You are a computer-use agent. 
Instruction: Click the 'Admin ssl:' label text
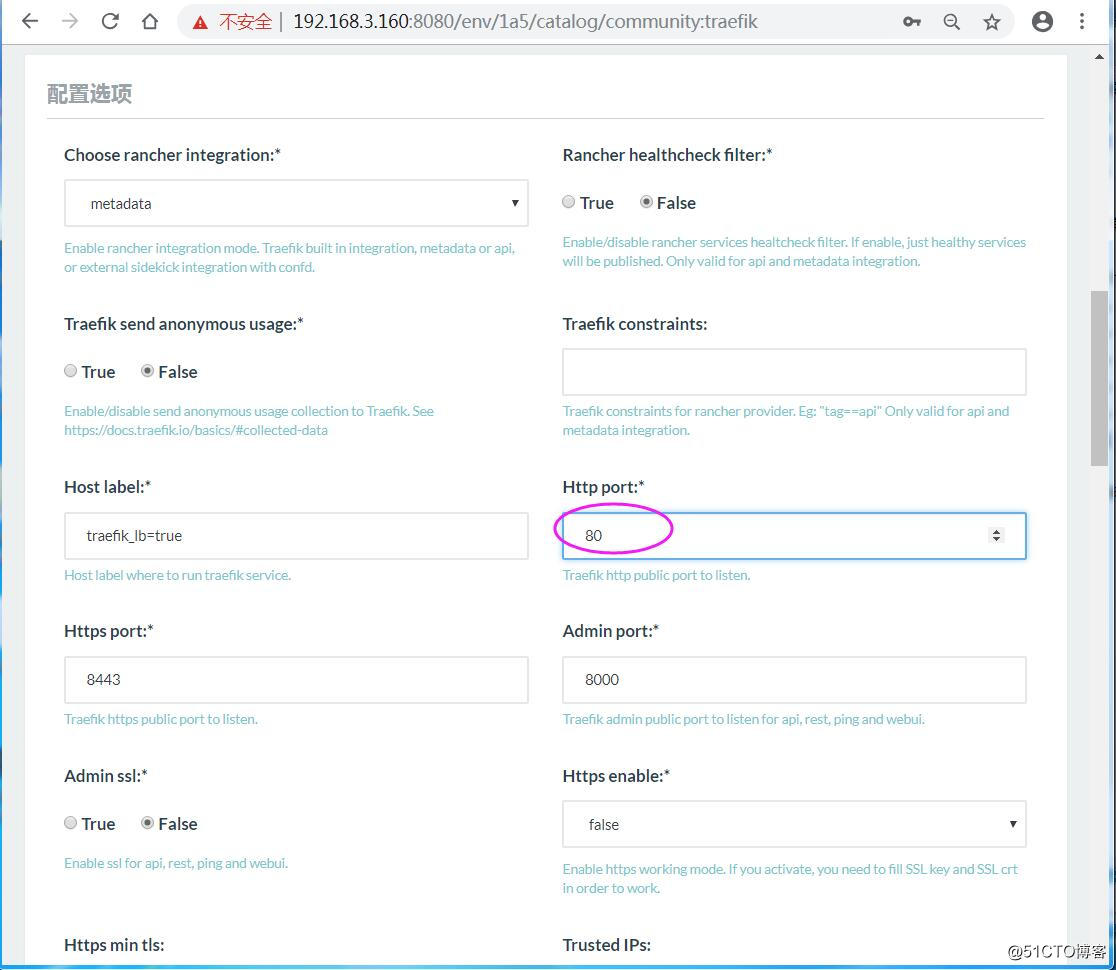point(105,776)
